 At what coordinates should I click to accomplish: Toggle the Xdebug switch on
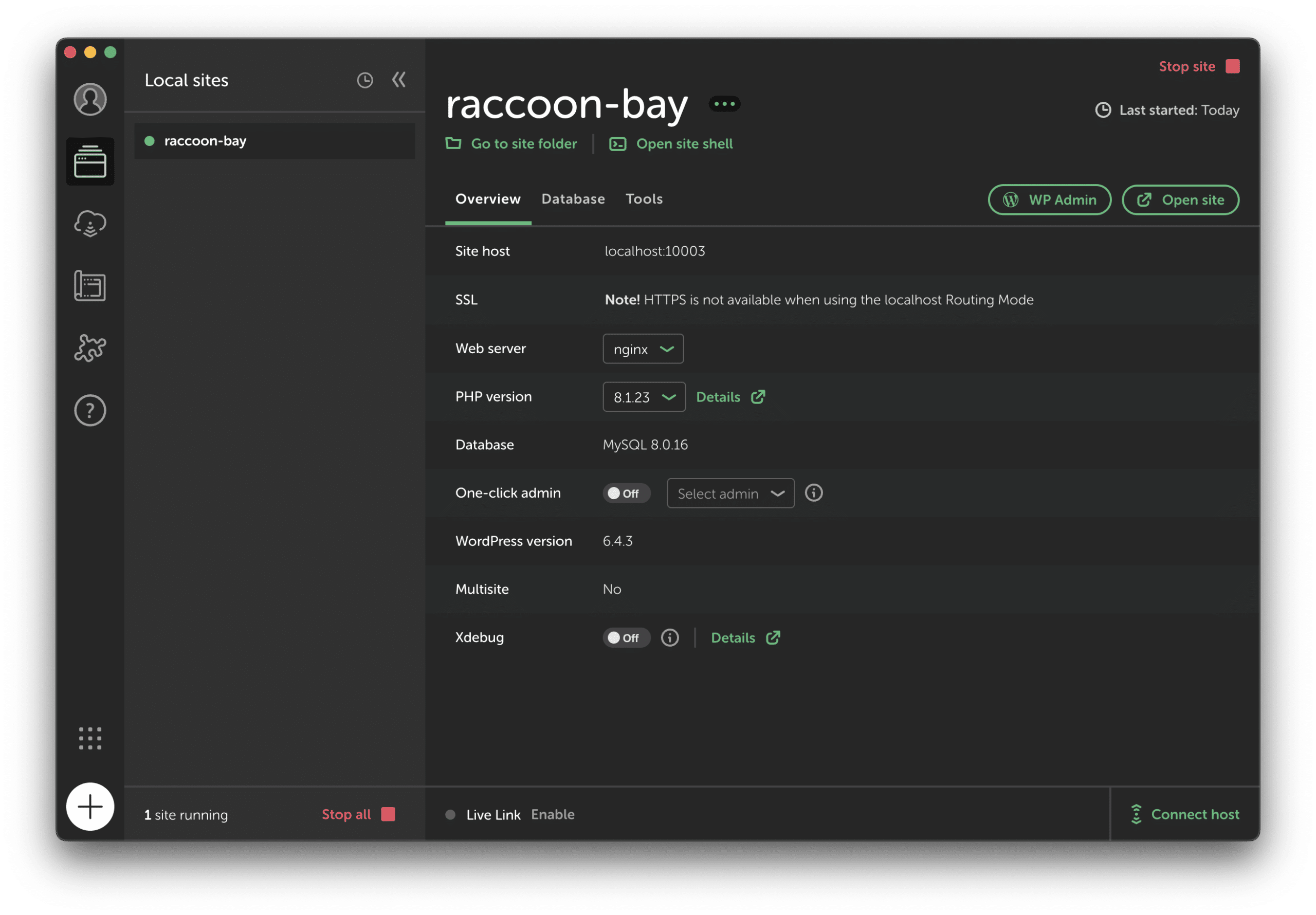click(627, 638)
